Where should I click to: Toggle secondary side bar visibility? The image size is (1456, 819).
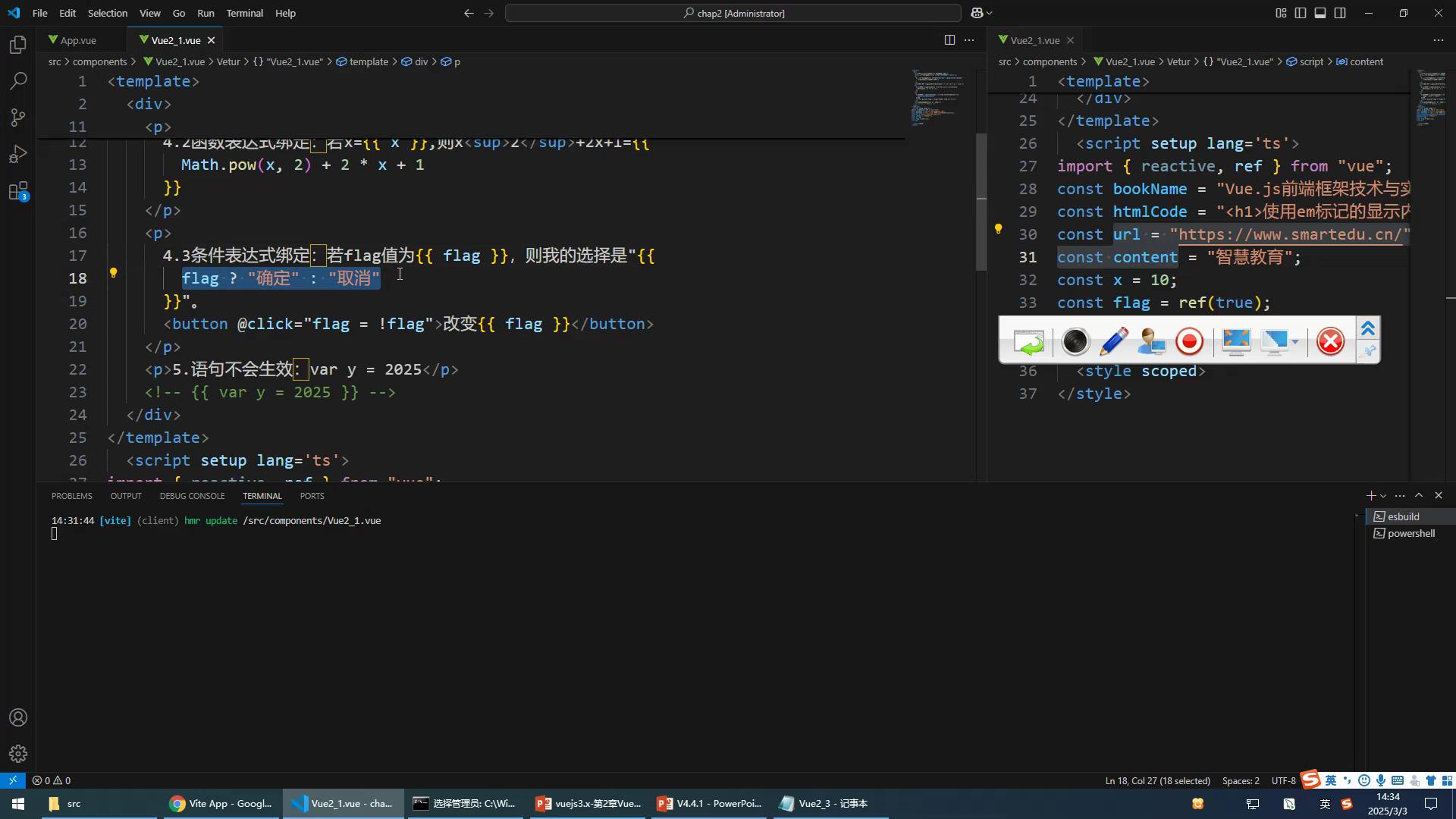coord(1340,13)
